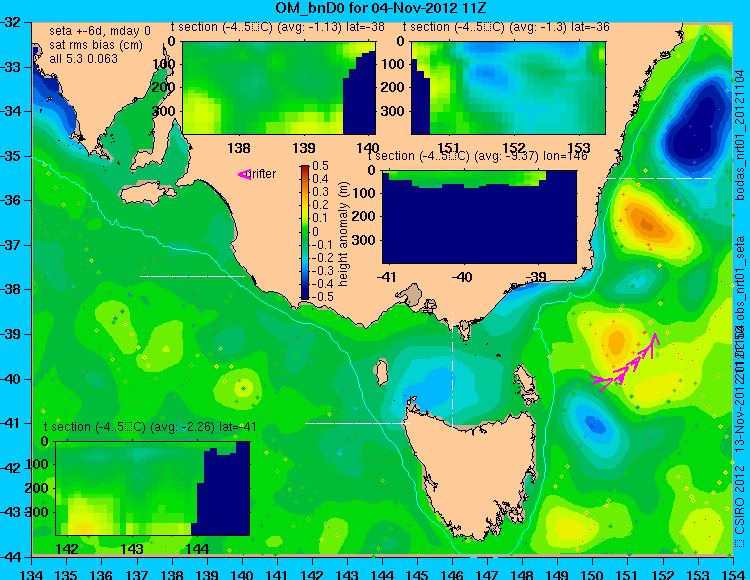This screenshot has width=750, height=580.
Task: Click the white dashed section line at latitude -36
Action: pyautogui.click(x=659, y=178)
